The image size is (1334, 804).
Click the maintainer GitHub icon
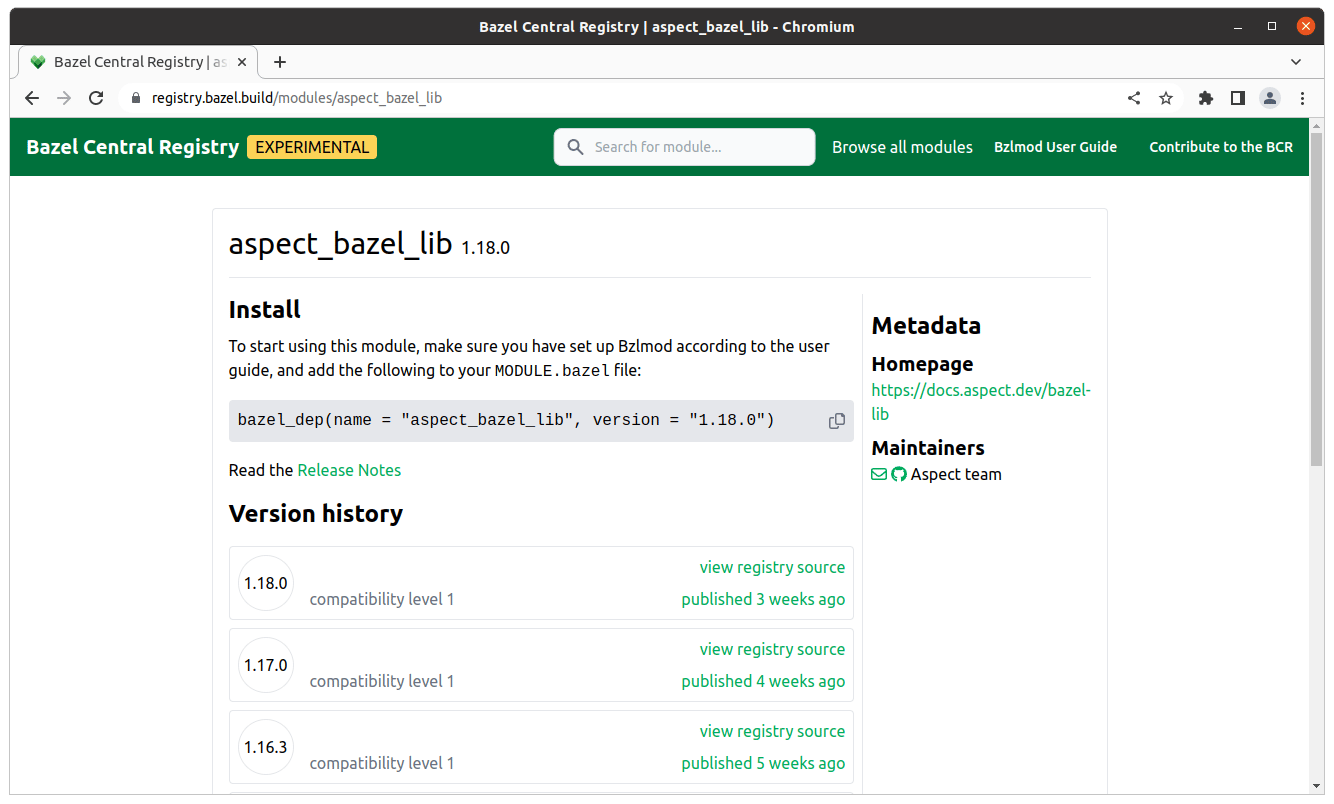point(899,474)
